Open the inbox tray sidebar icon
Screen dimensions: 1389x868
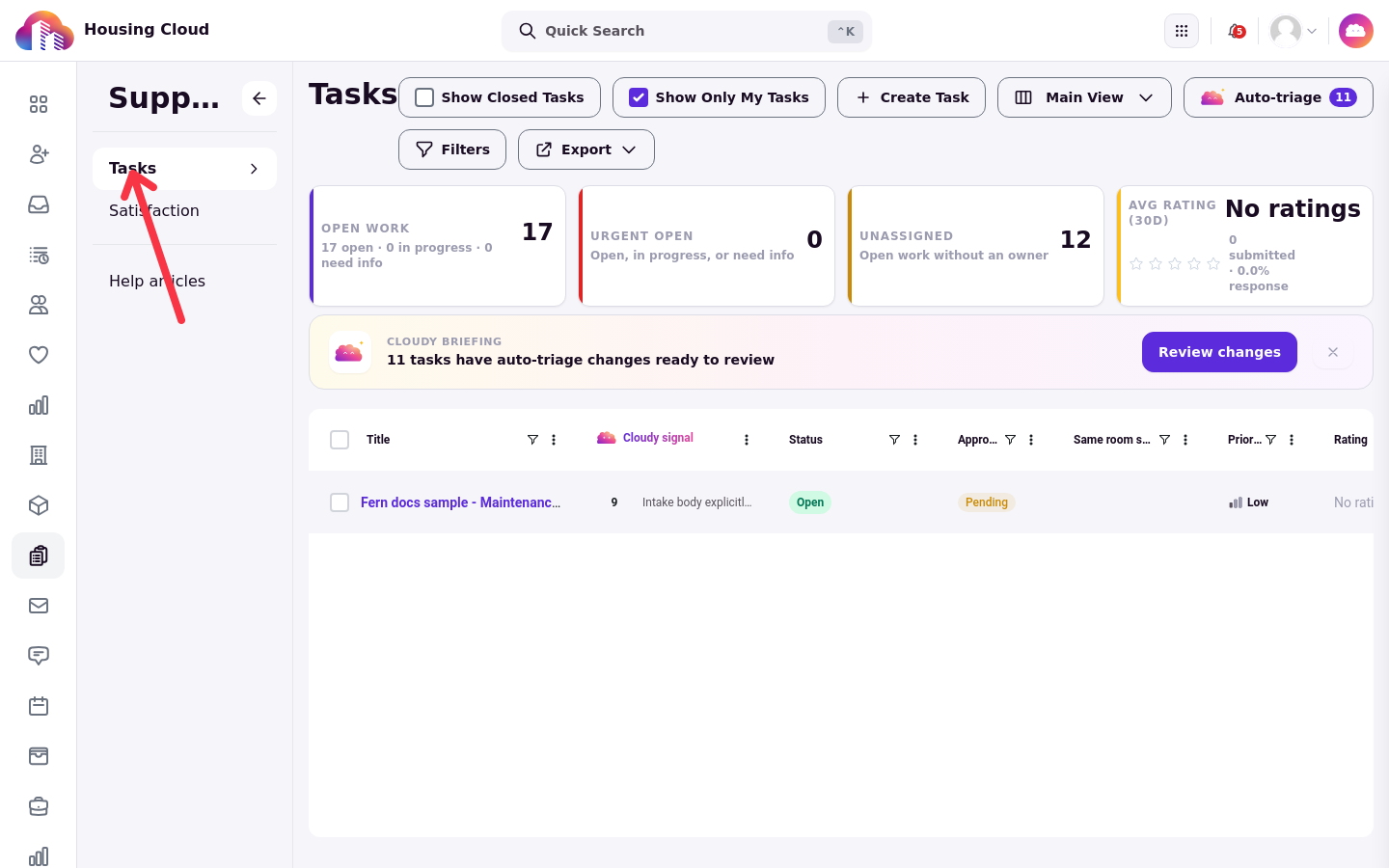pos(39,204)
